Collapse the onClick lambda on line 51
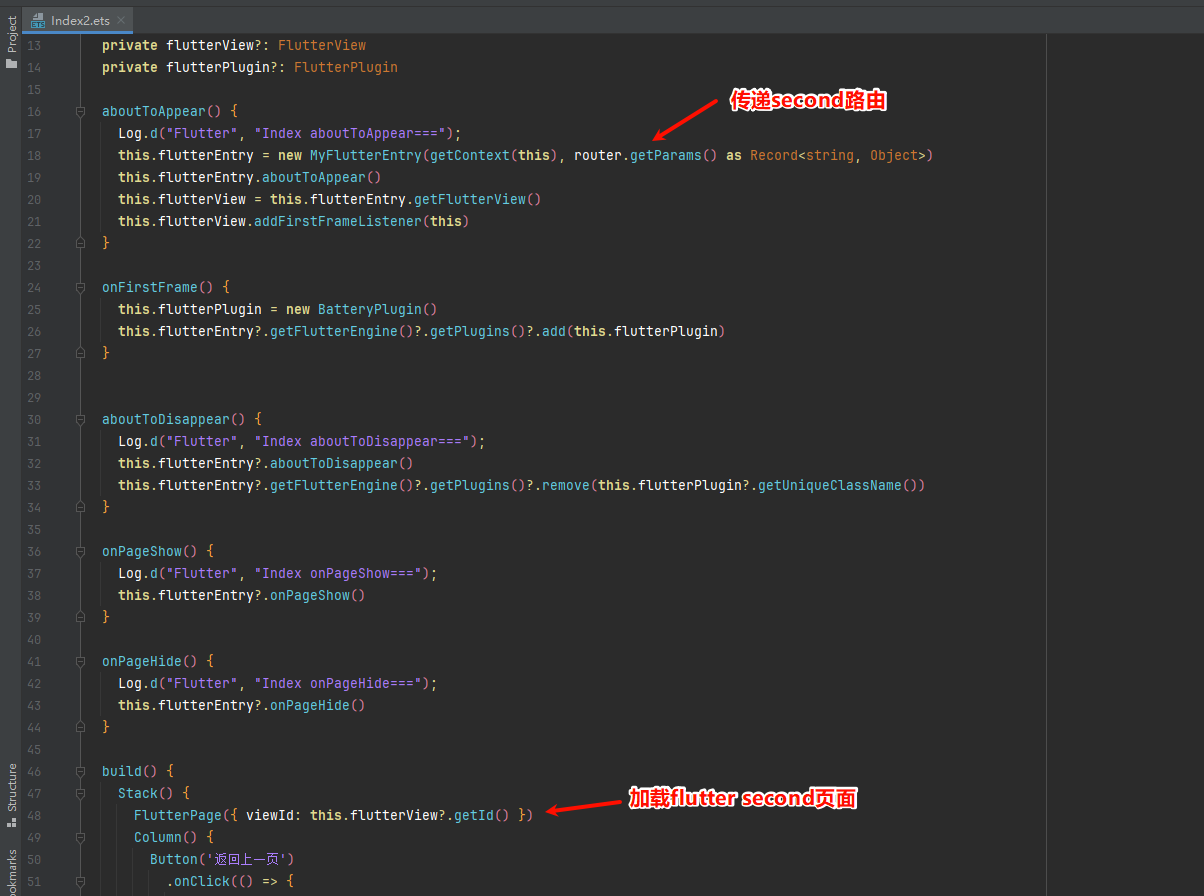The width and height of the screenshot is (1204, 896). [x=81, y=882]
